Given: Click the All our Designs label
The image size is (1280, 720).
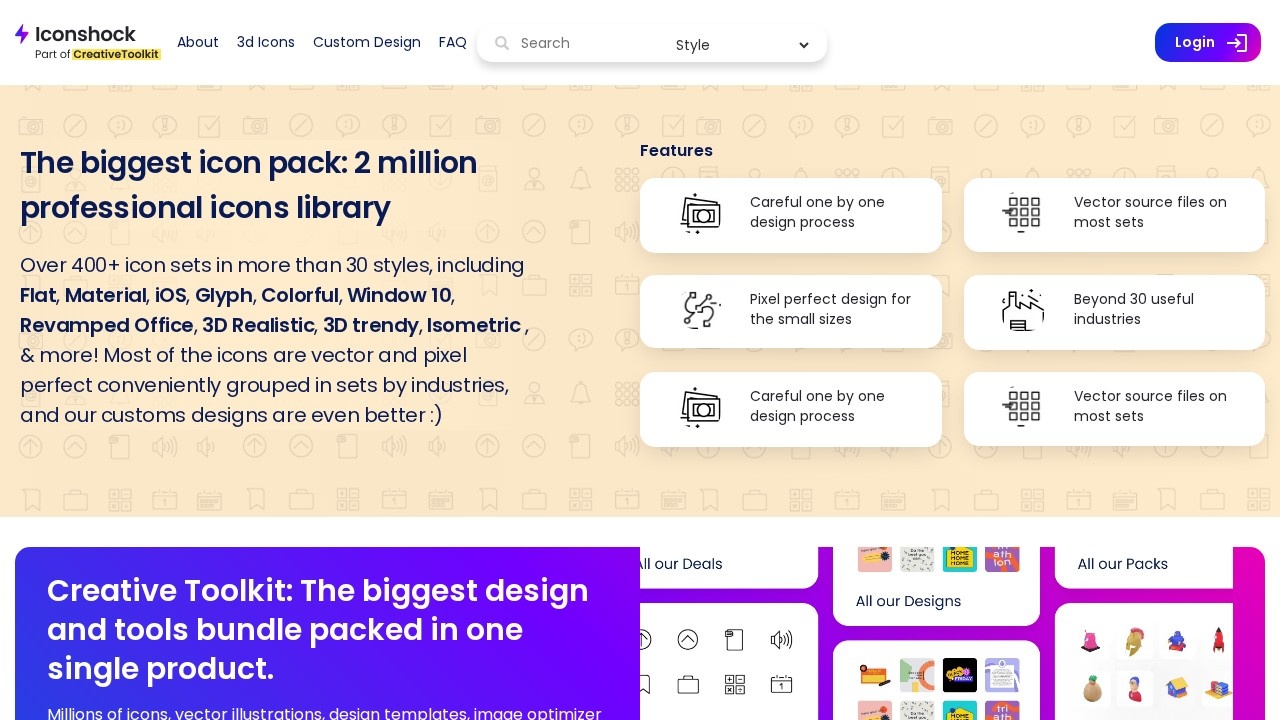Looking at the screenshot, I should [908, 601].
